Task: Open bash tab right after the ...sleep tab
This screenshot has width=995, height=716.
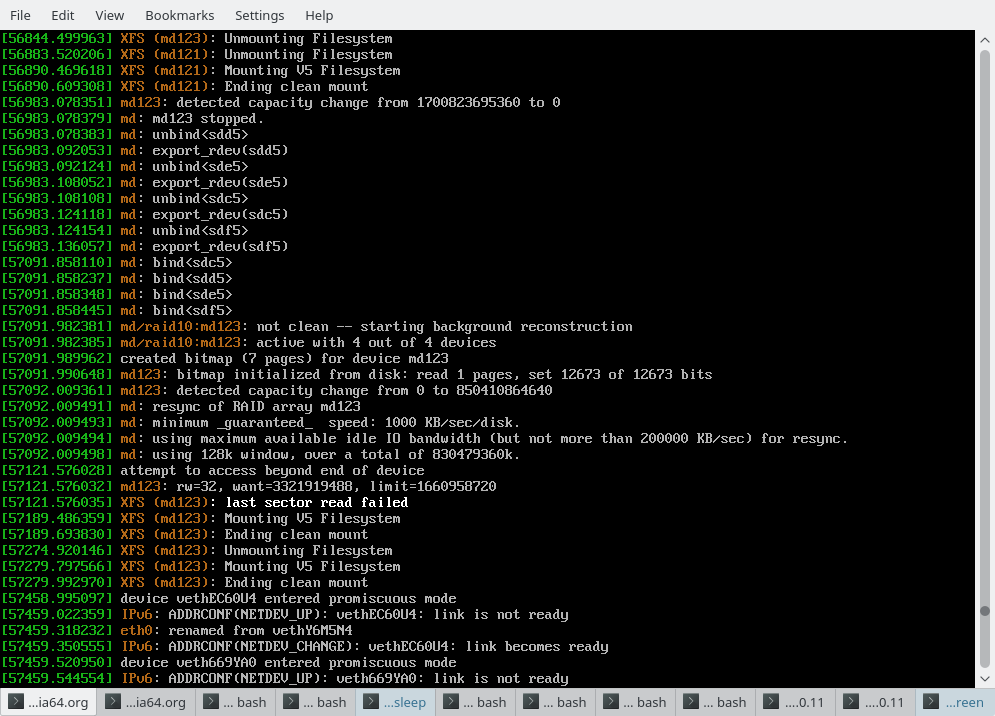Action: point(475,702)
